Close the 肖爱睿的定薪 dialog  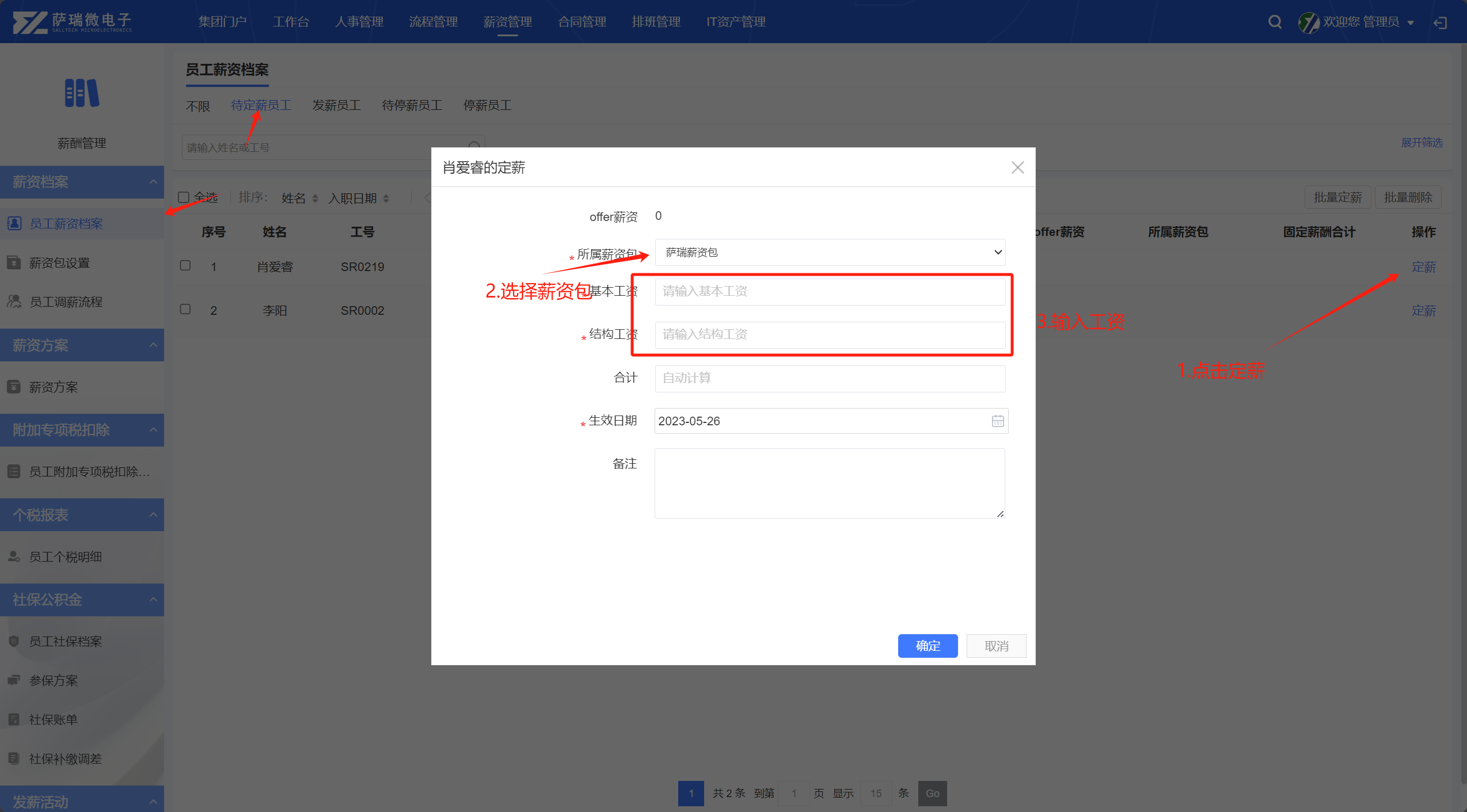(1017, 167)
